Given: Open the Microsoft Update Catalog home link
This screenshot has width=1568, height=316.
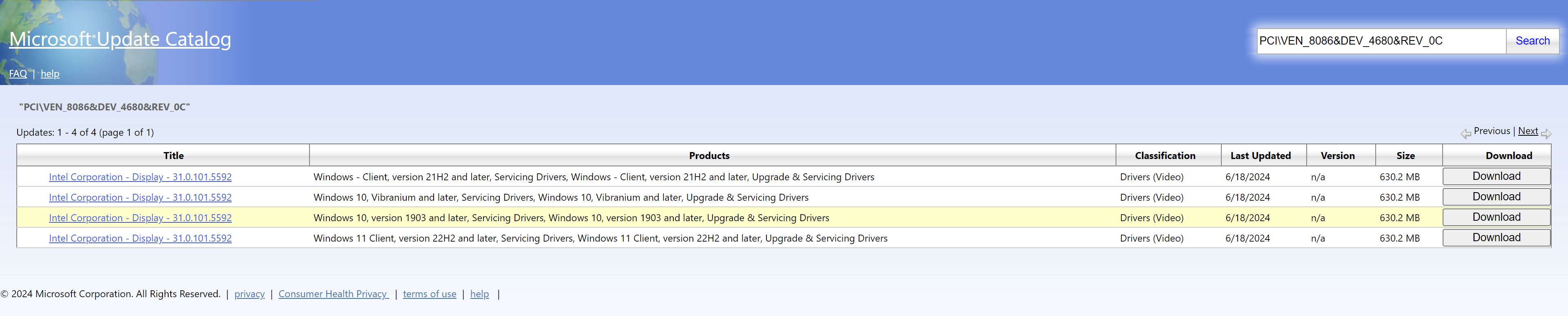Looking at the screenshot, I should pos(120,39).
